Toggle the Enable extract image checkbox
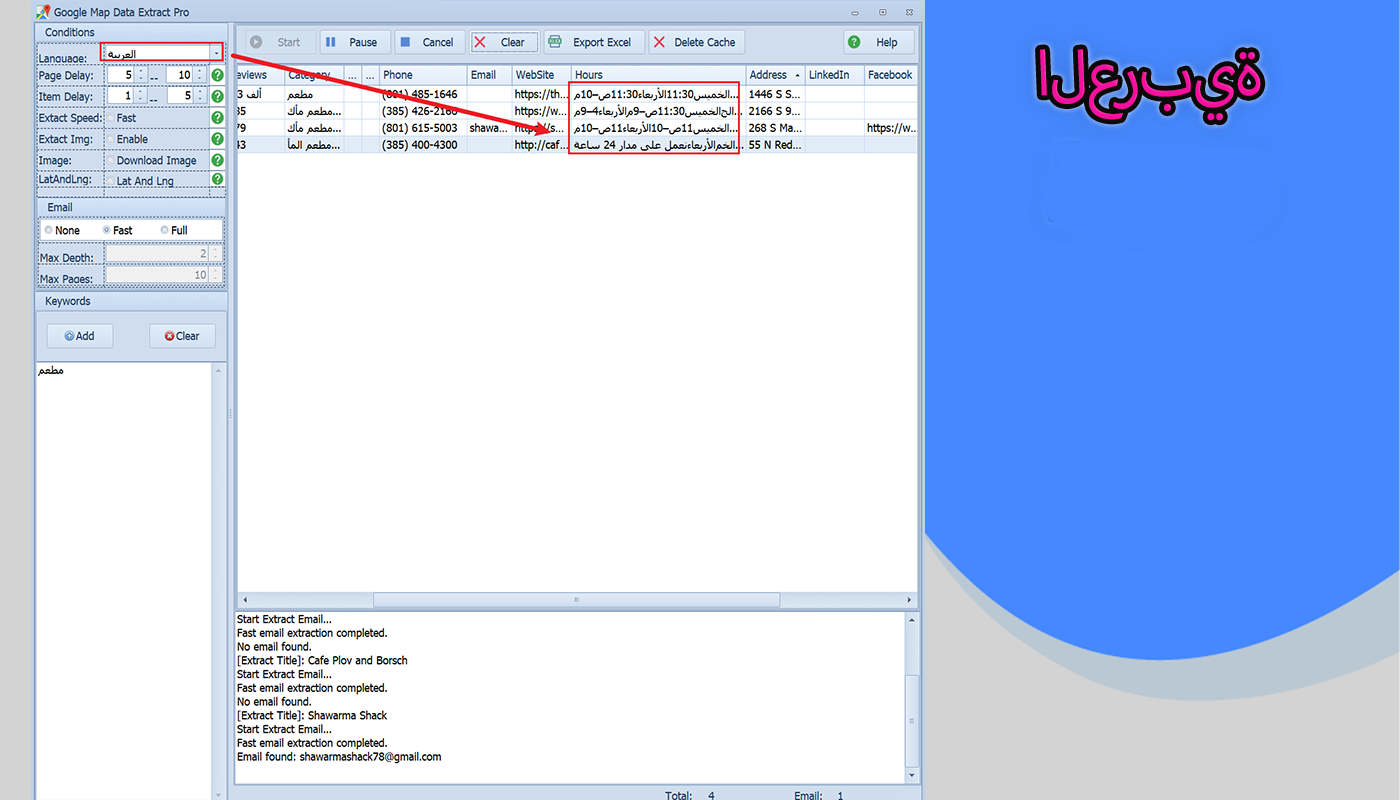The height and width of the screenshot is (800, 1400). tap(110, 139)
